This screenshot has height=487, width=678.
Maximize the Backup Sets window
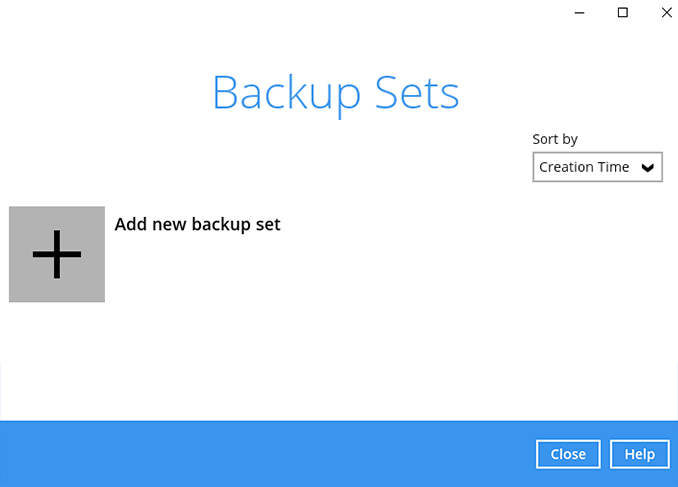click(623, 12)
